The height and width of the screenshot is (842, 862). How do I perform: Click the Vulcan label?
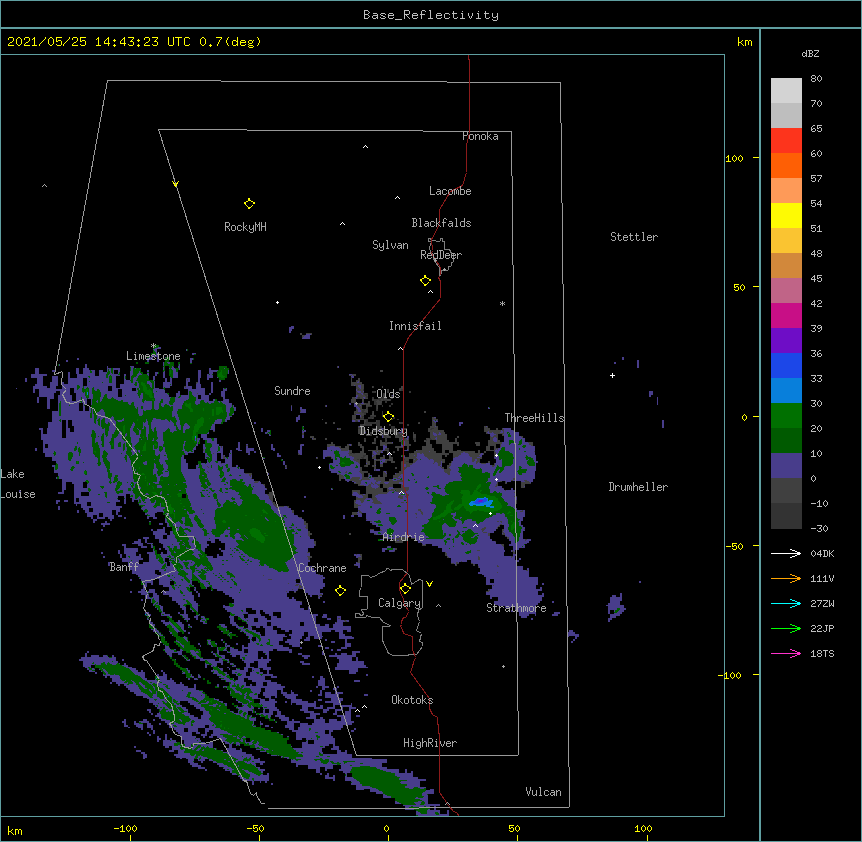pos(543,792)
